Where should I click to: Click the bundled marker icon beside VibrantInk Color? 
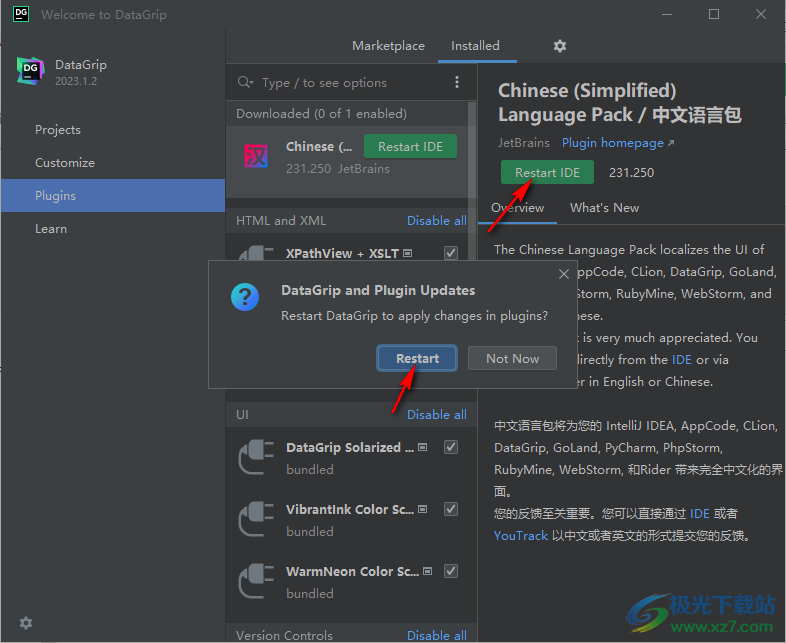coord(423,509)
